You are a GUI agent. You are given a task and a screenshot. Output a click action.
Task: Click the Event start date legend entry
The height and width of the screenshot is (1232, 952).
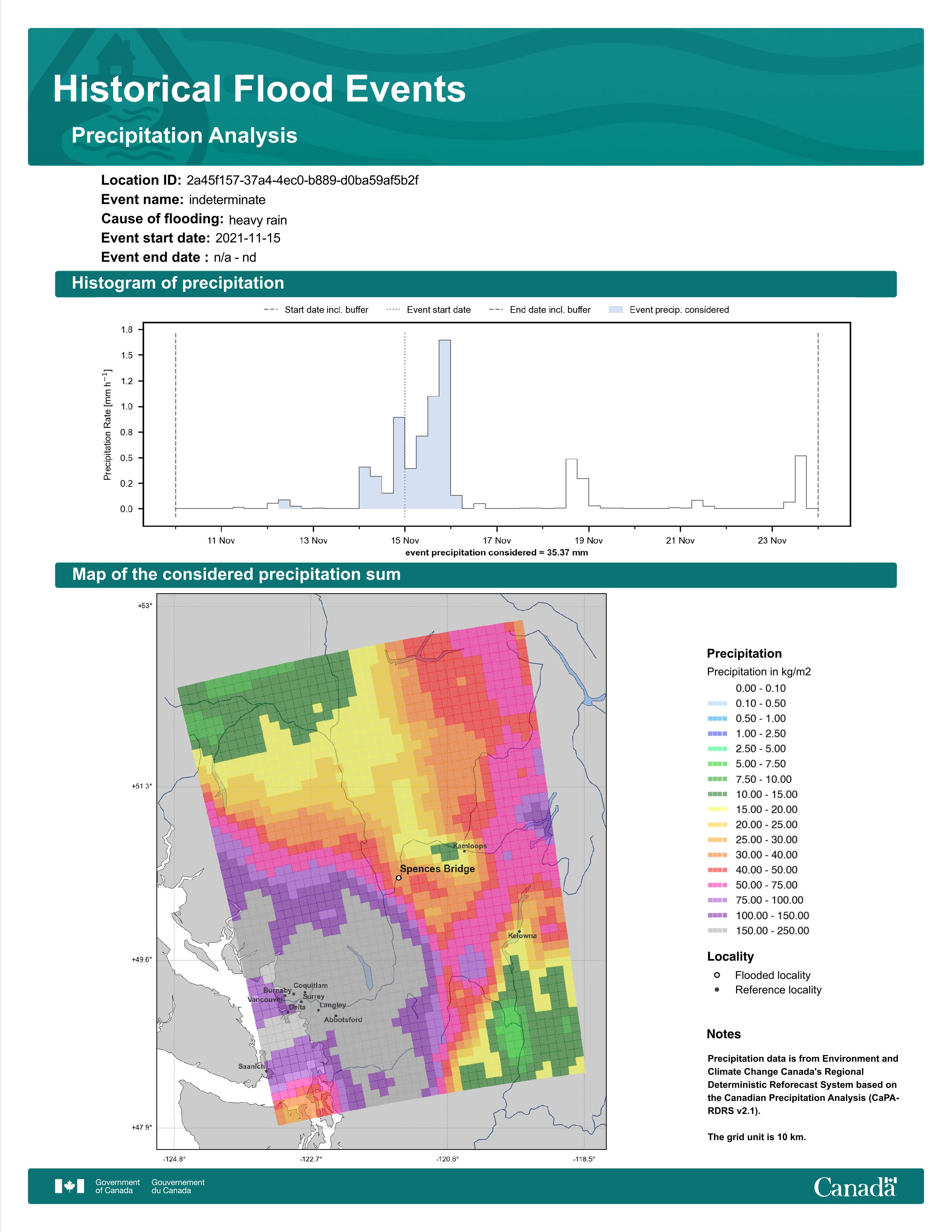point(428,310)
